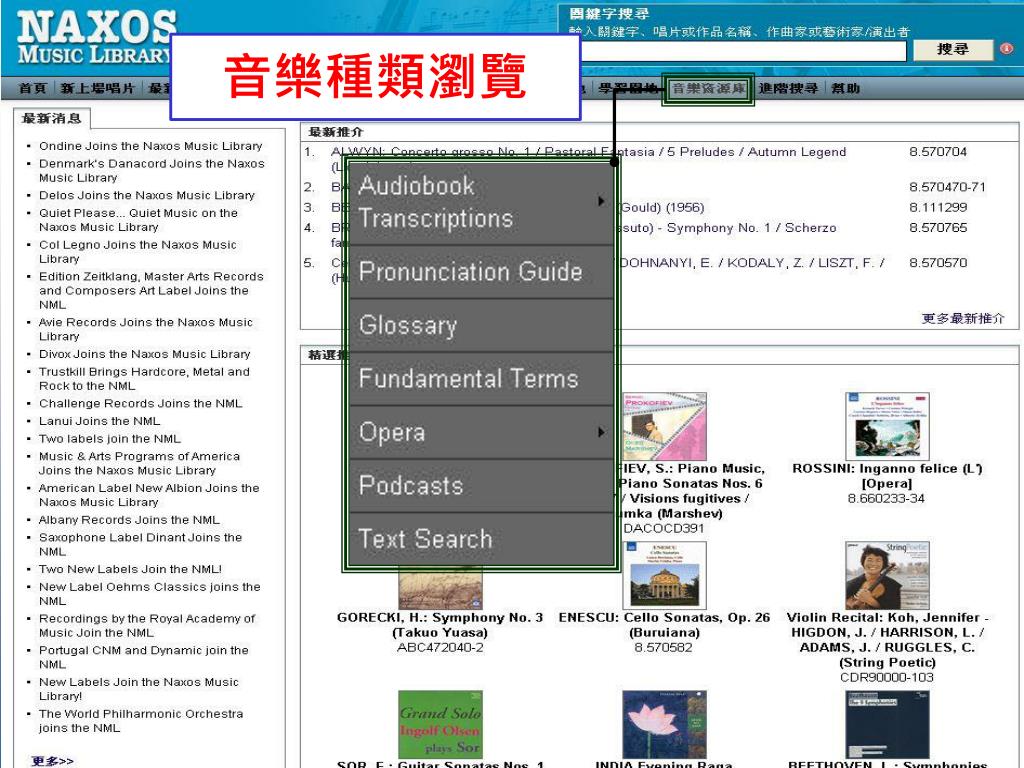Open Recordings by the Royal Academy link
The image size is (1024, 768).
click(x=147, y=626)
